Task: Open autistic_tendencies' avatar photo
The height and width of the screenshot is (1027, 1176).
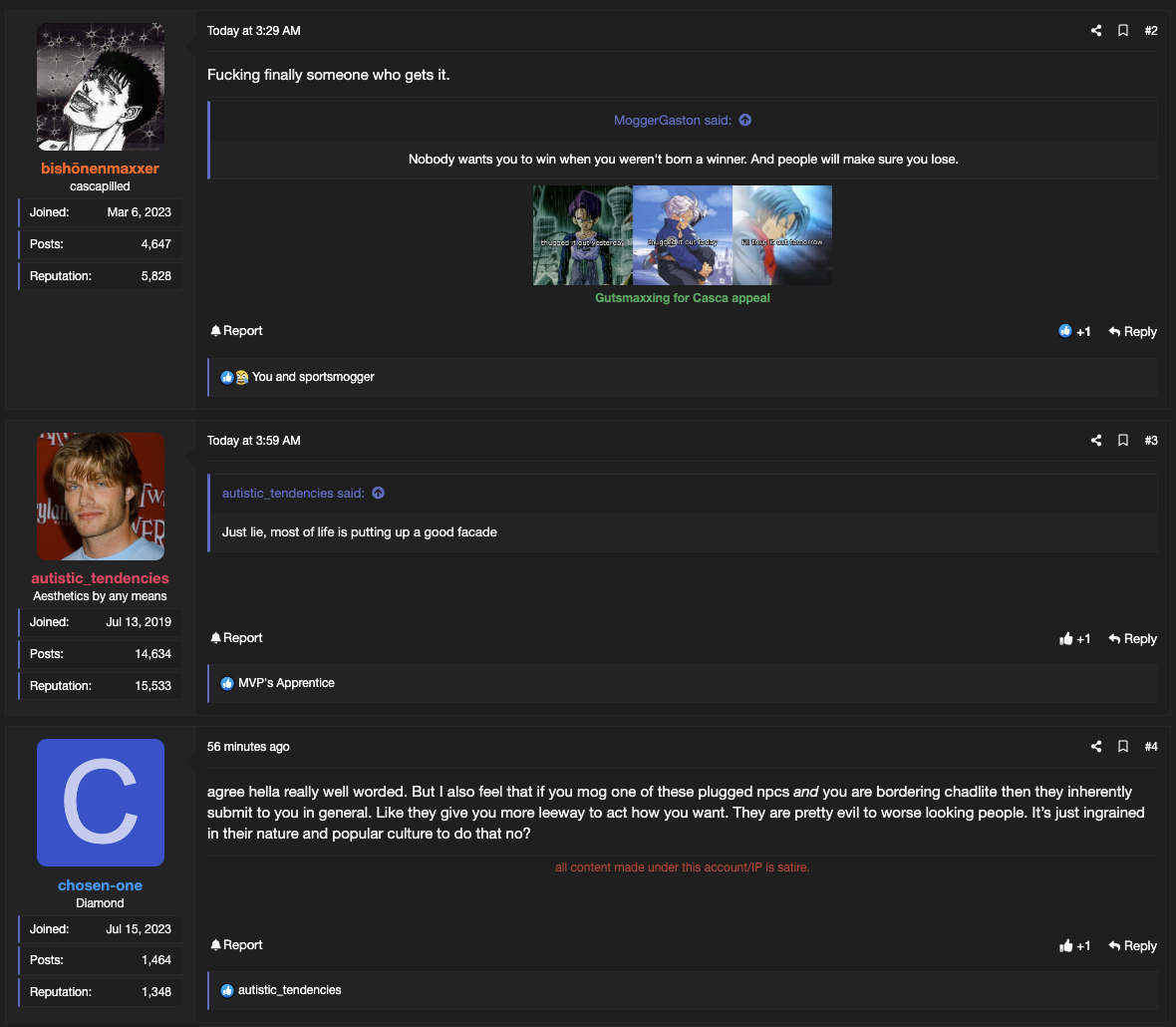Action: coord(101,497)
